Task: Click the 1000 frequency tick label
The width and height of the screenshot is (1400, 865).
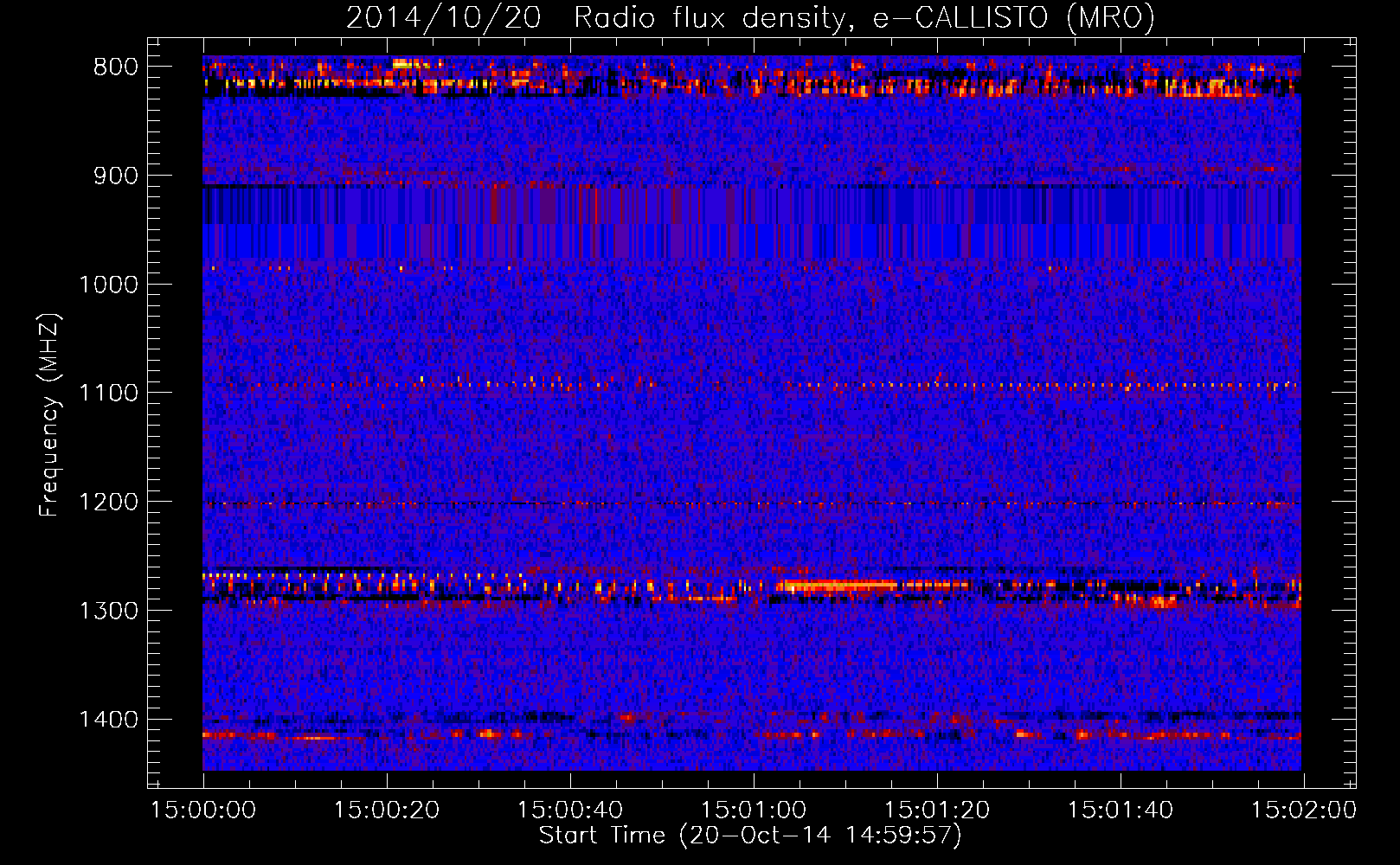Action: [108, 285]
